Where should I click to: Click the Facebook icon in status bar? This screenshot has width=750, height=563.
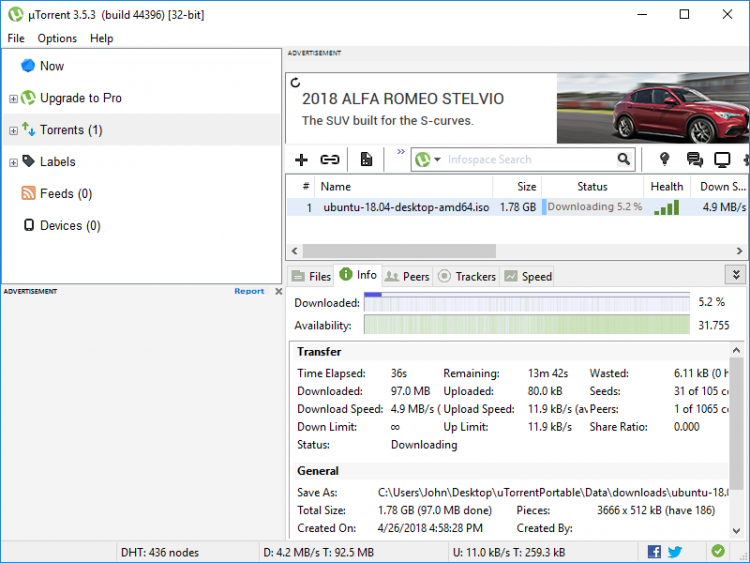654,551
